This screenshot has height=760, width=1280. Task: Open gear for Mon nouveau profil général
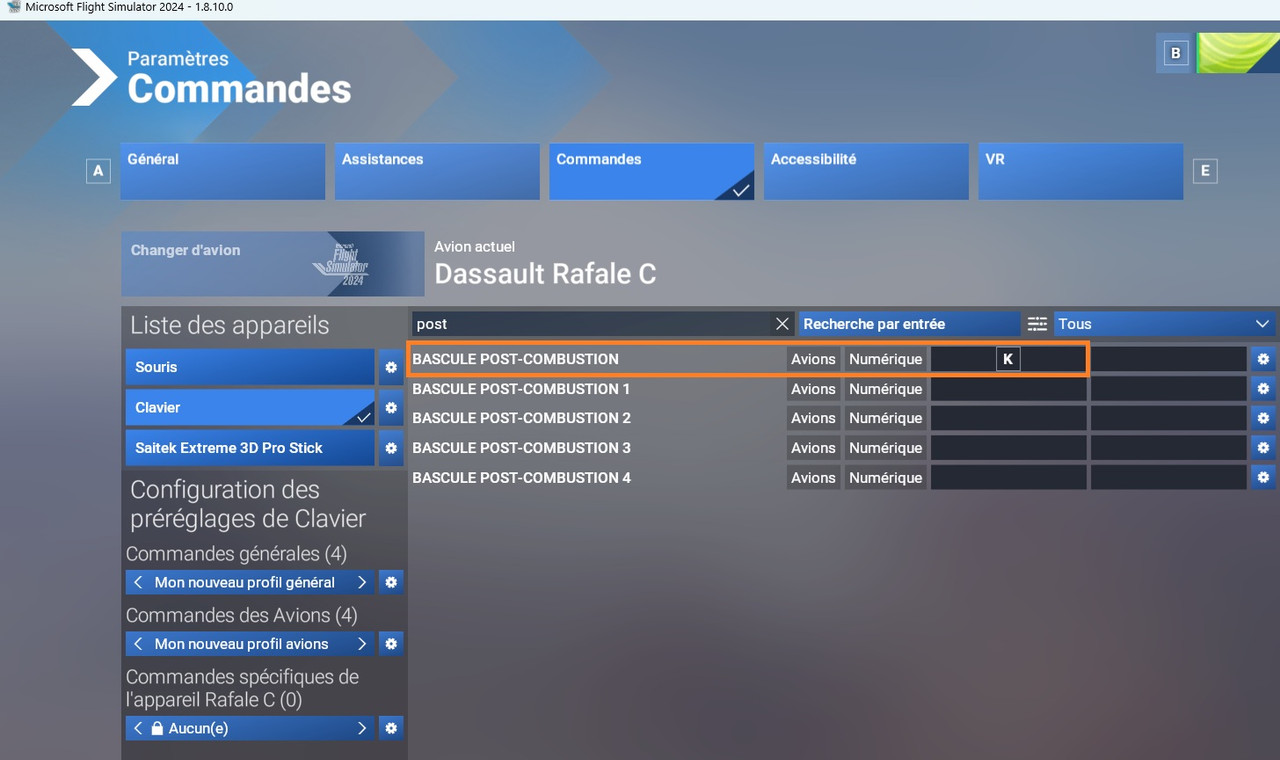pos(391,582)
